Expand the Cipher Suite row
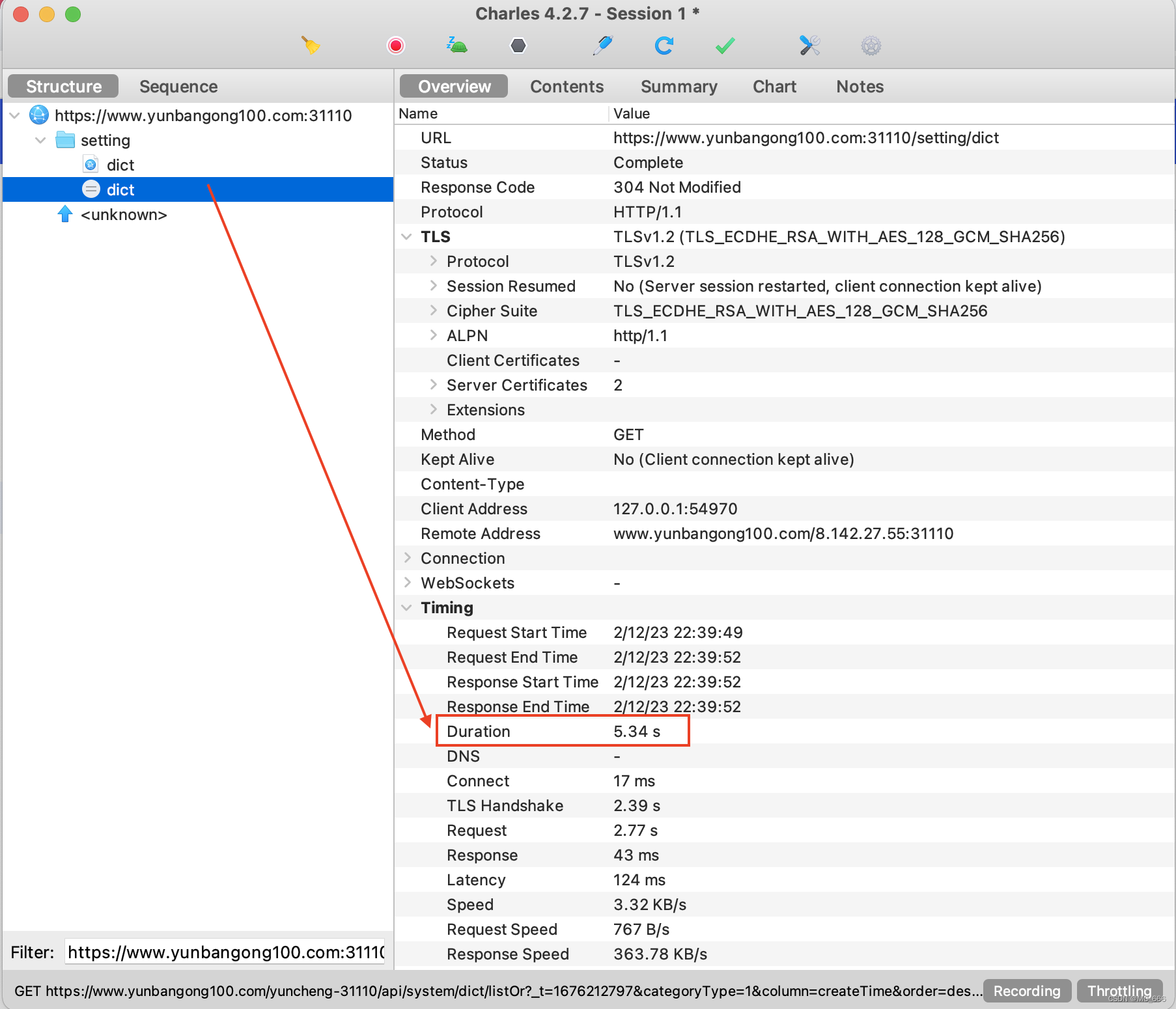 point(433,311)
